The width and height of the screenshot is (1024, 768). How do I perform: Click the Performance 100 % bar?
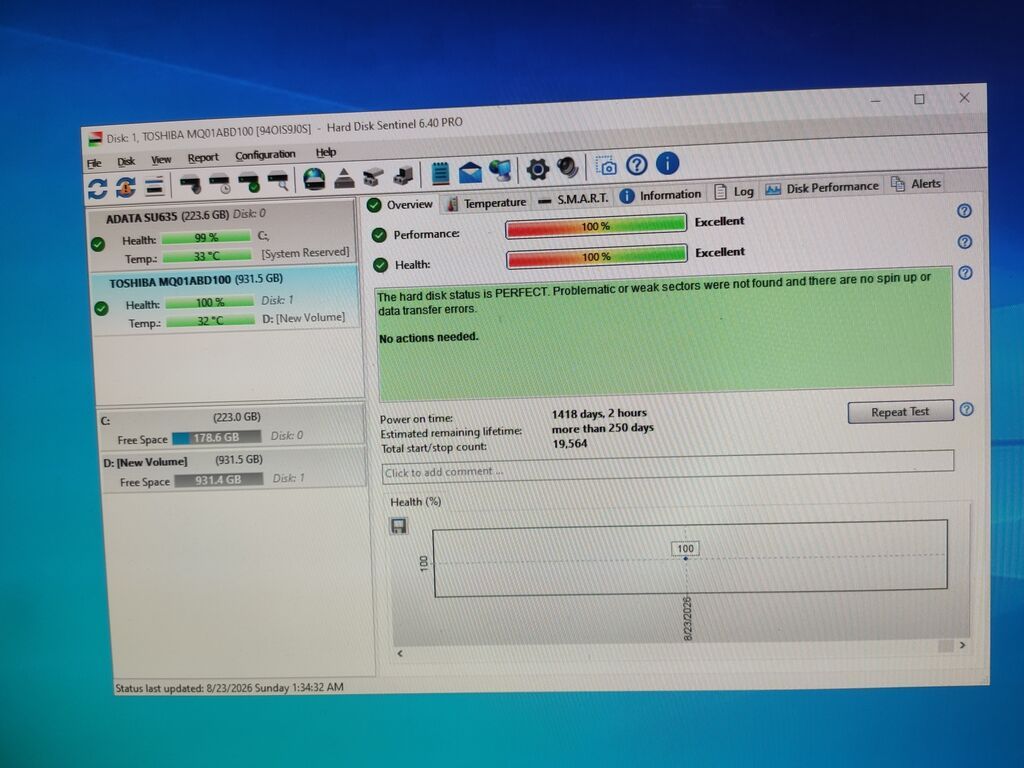pyautogui.click(x=596, y=226)
